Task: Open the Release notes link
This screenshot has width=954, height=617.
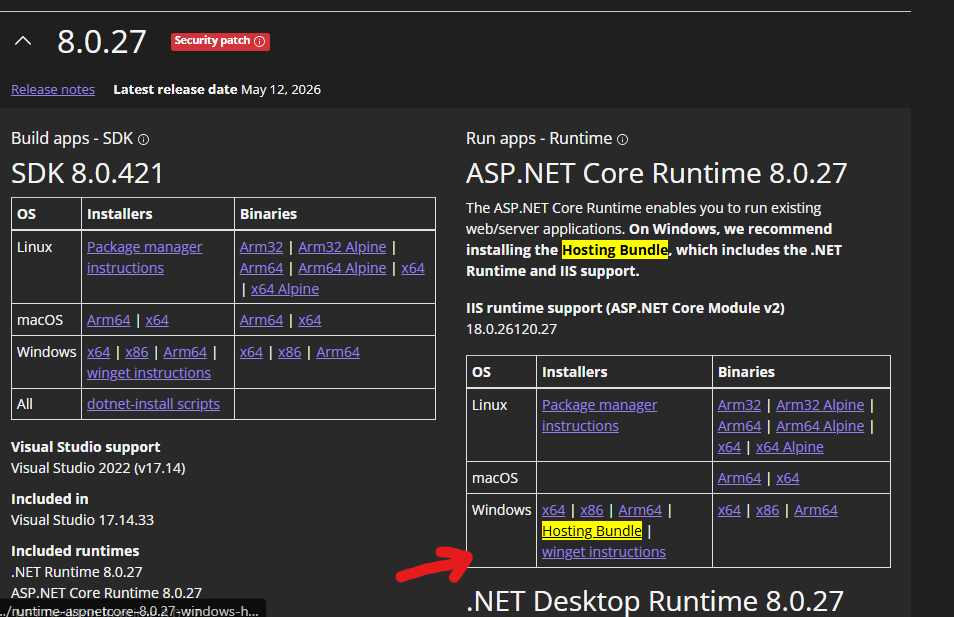Action: pyautogui.click(x=53, y=89)
